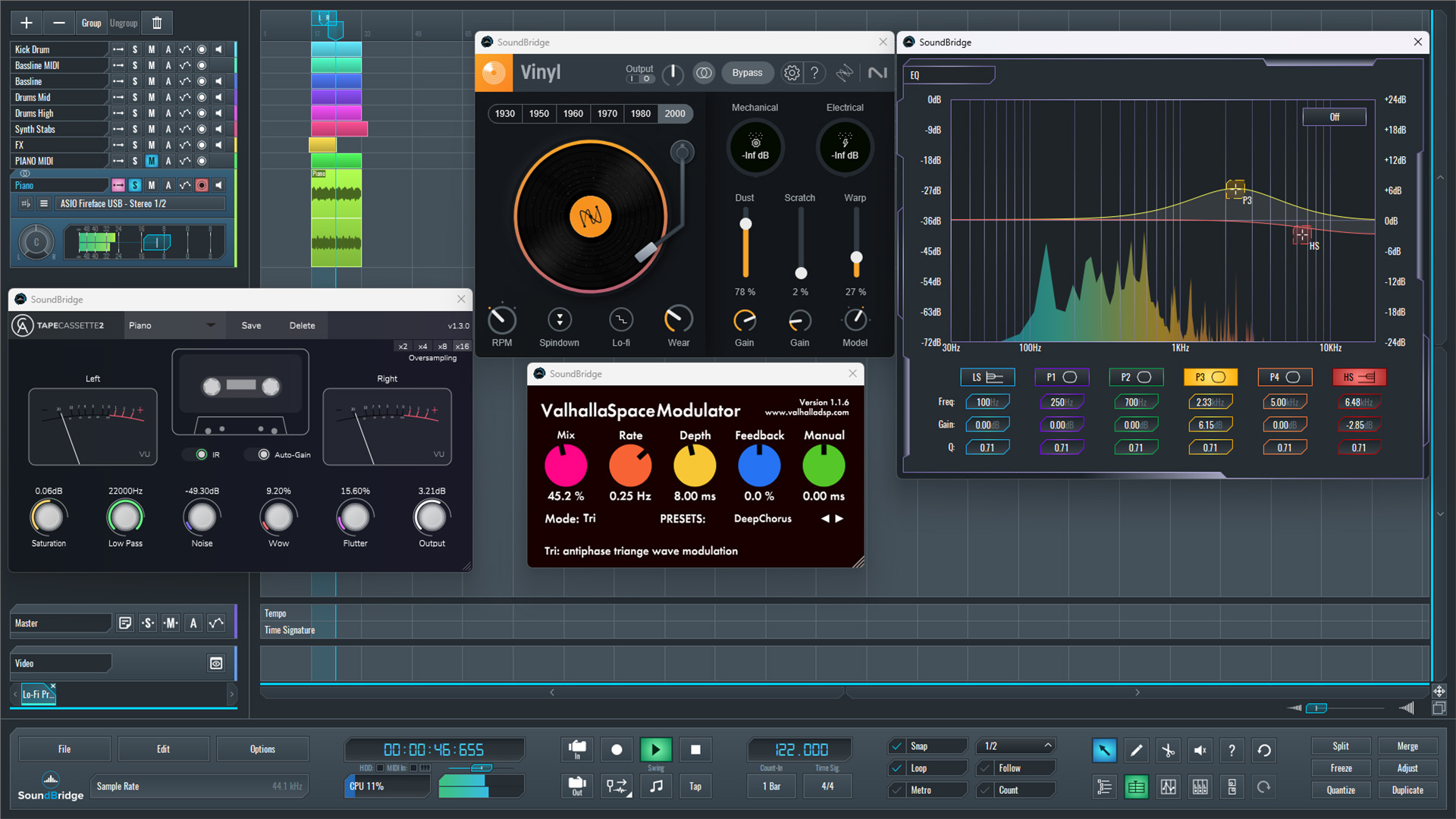Select the pointer arrow tool
This screenshot has height=819, width=1456.
pyautogui.click(x=1104, y=750)
